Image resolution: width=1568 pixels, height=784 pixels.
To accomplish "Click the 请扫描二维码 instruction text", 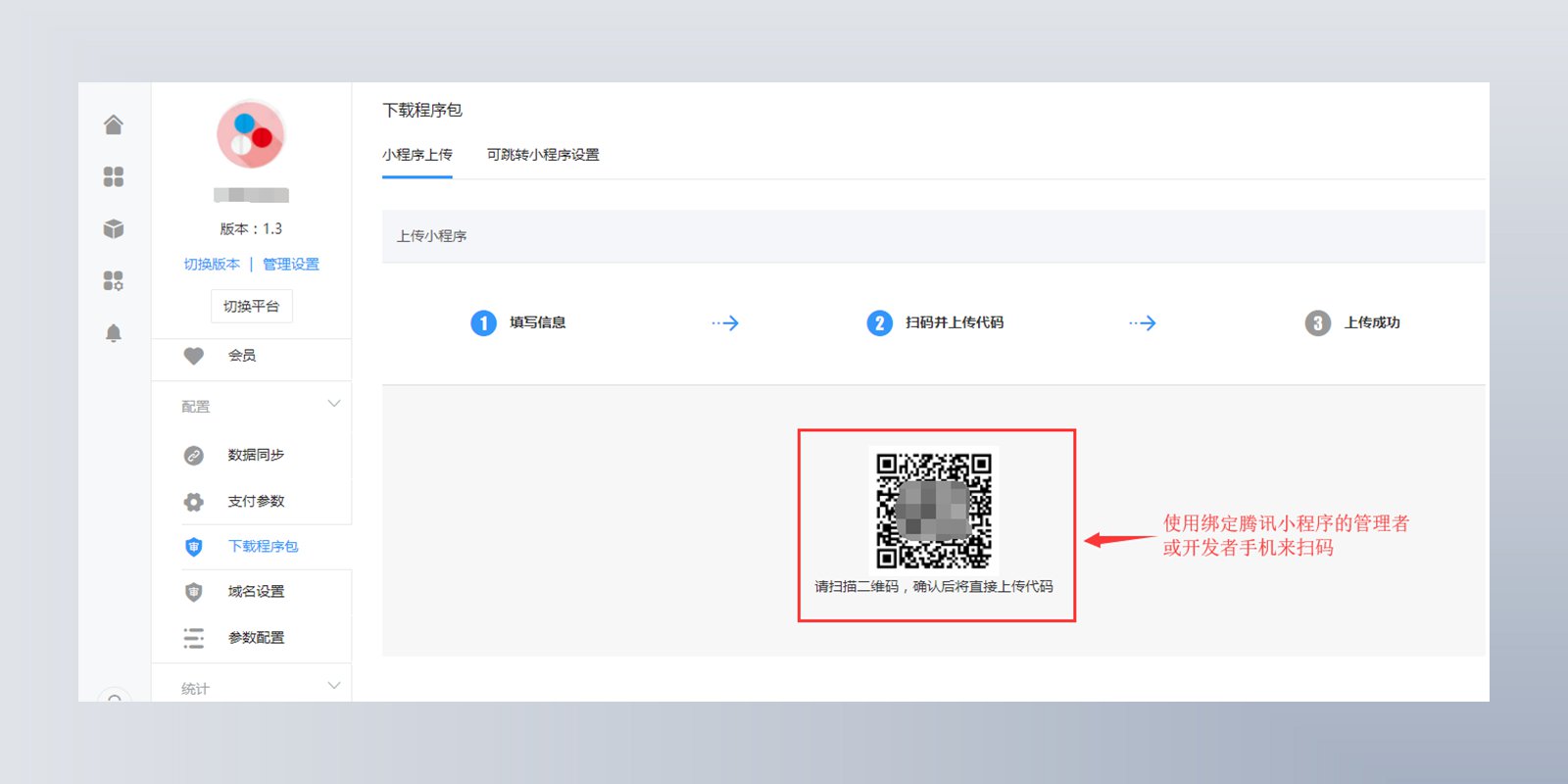I will (934, 587).
